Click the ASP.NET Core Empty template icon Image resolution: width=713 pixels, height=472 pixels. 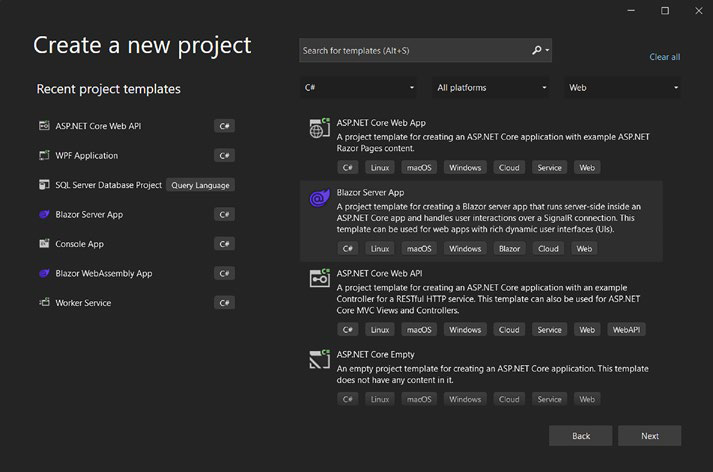[x=320, y=359]
